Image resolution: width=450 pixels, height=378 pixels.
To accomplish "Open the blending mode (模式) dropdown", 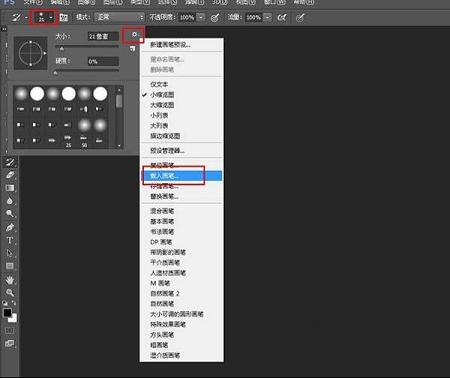I will coord(120,17).
